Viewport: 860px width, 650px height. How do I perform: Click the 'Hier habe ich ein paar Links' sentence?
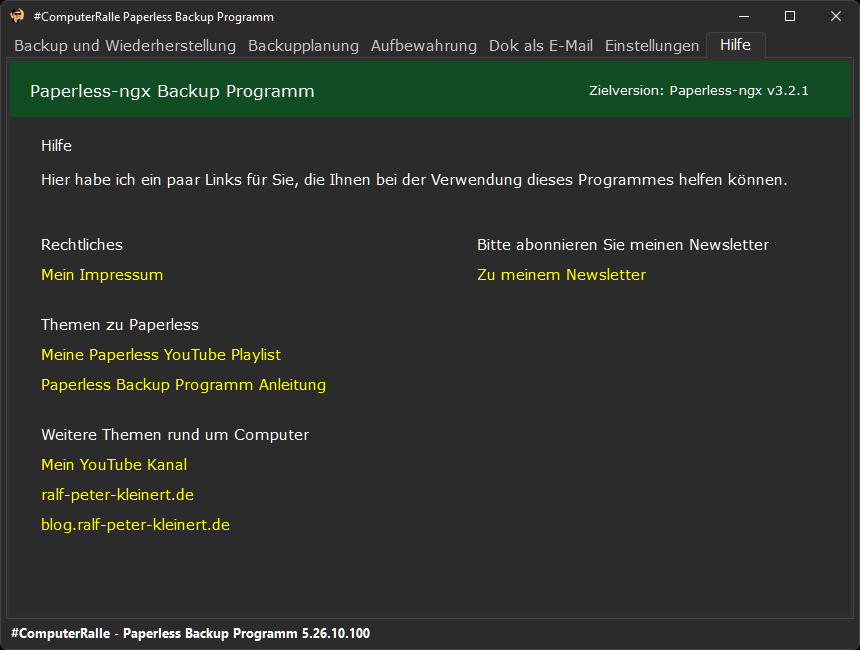coord(414,180)
